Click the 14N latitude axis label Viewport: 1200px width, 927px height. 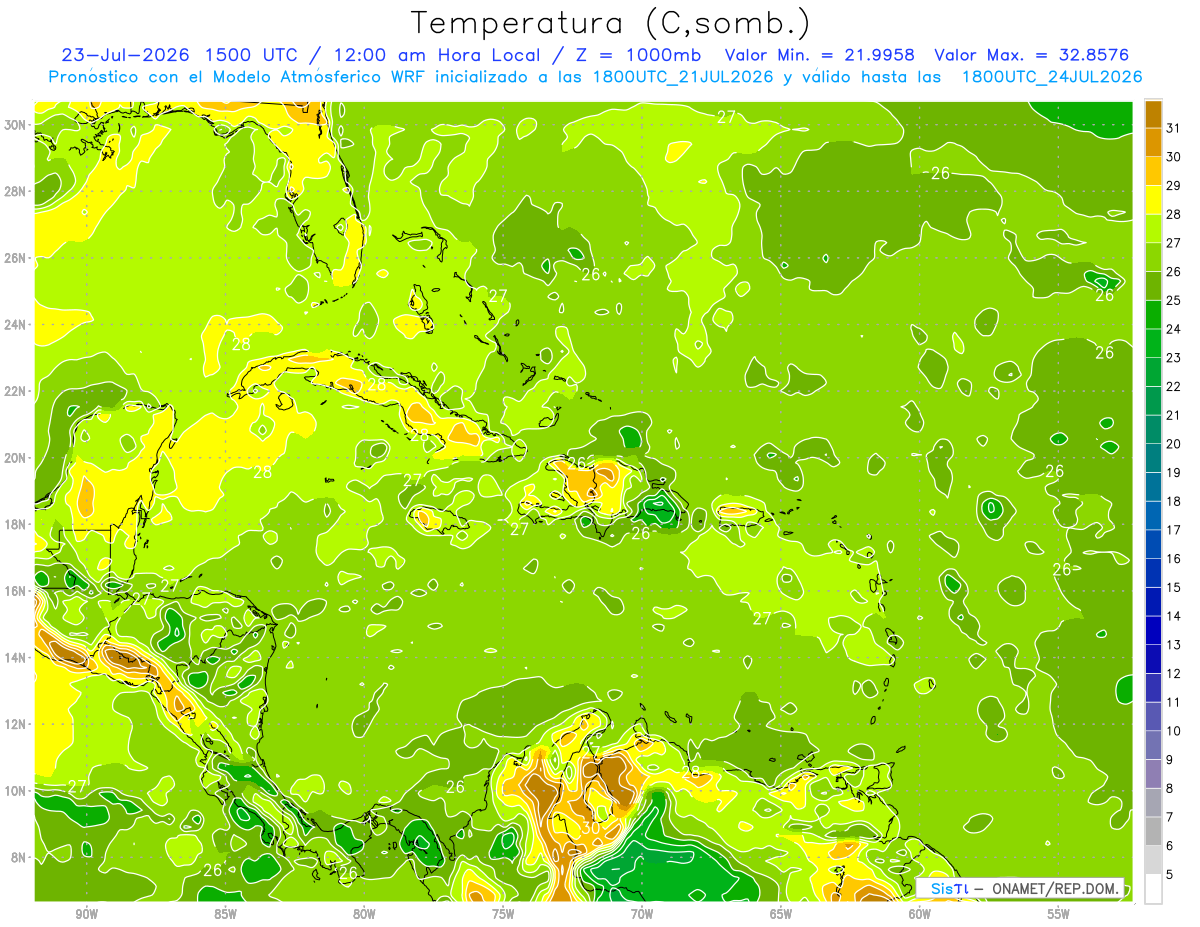17,657
